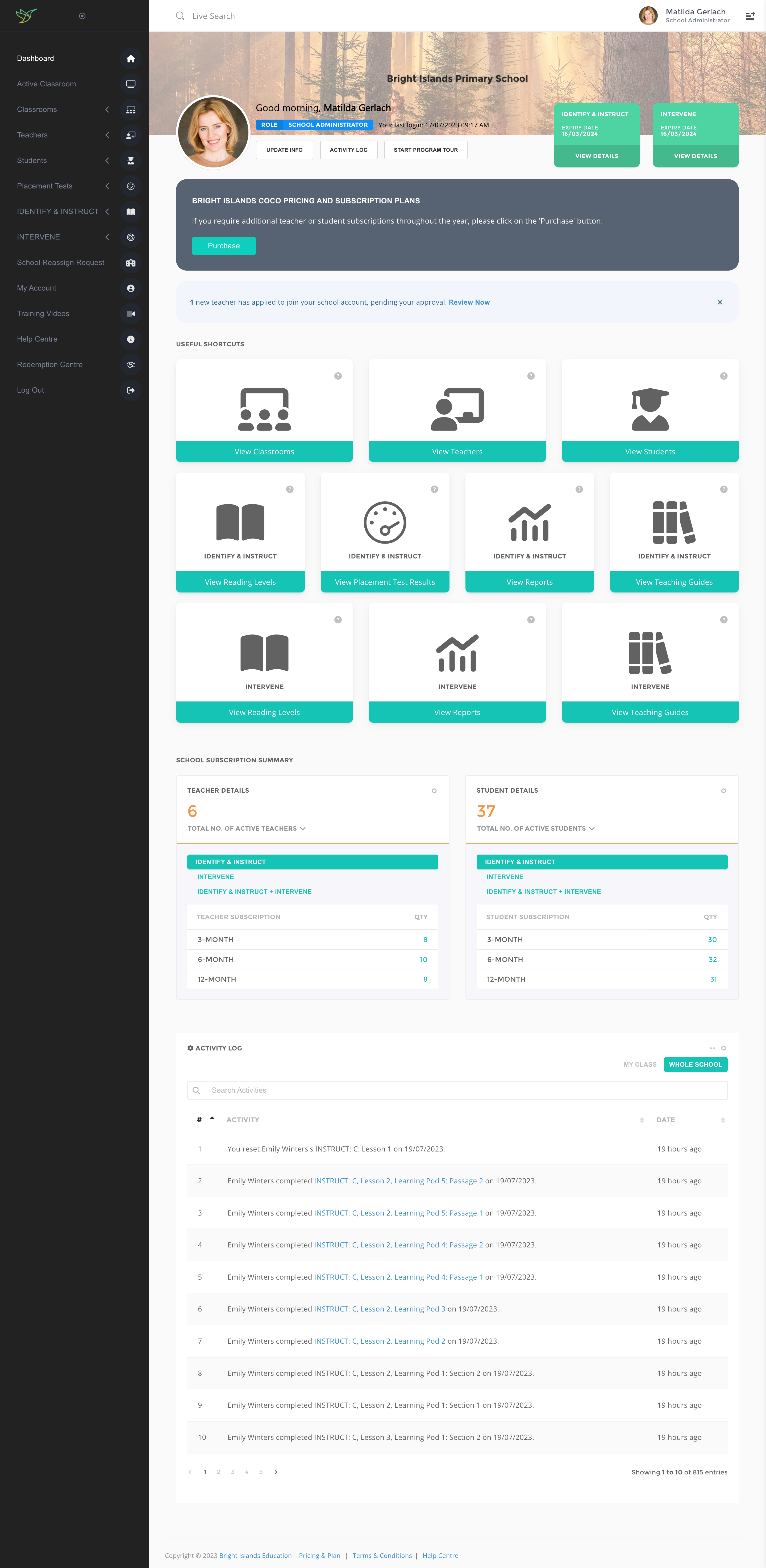Image resolution: width=766 pixels, height=1568 pixels.
Task: Click the Review Now link for pending teacher
Action: (469, 302)
